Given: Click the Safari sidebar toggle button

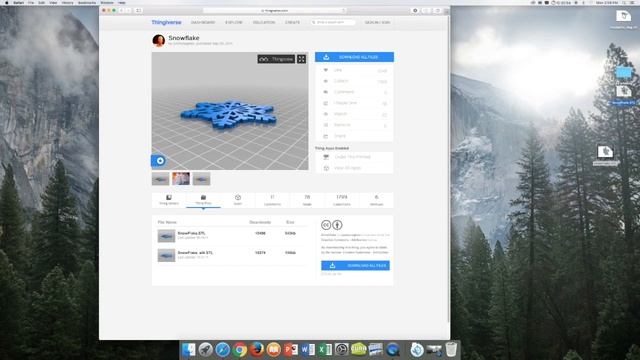Looking at the screenshot, I should pos(138,10).
